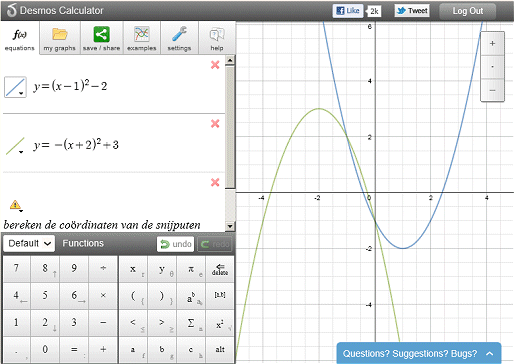514x364 pixels.
Task: Select the Functions keypad tab
Action: tap(83, 243)
